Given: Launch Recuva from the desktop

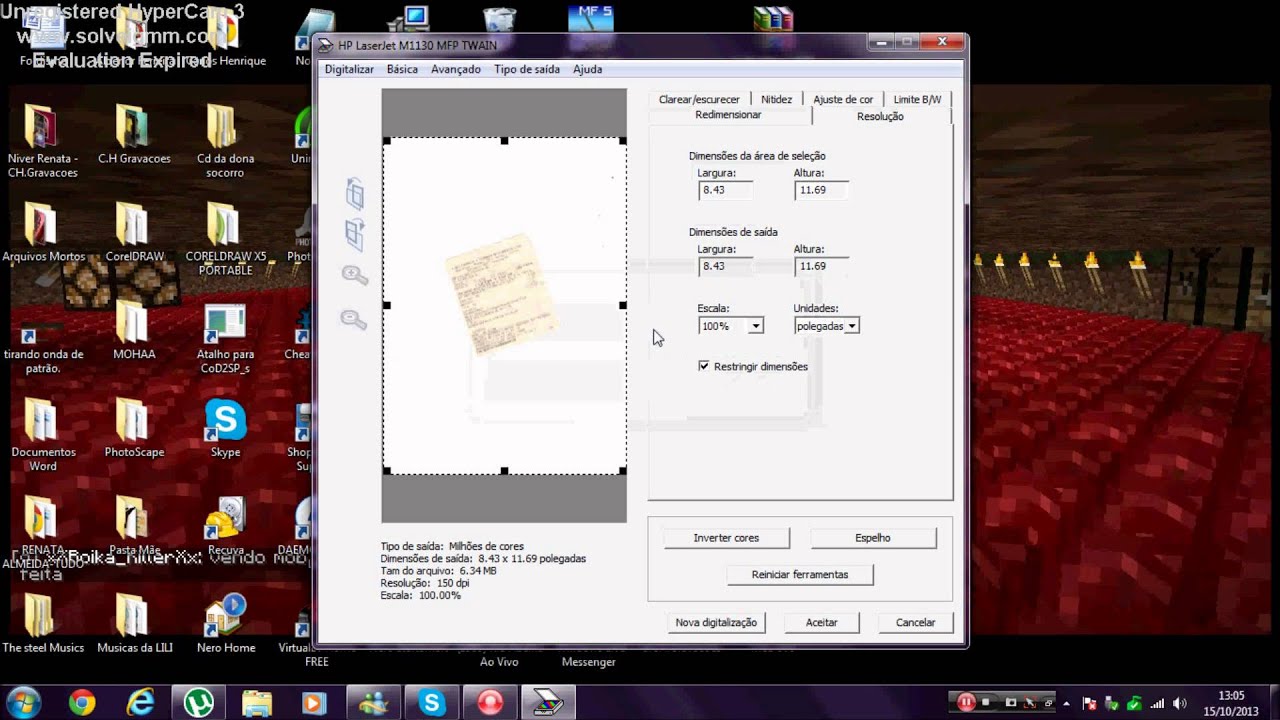Looking at the screenshot, I should coord(225,526).
